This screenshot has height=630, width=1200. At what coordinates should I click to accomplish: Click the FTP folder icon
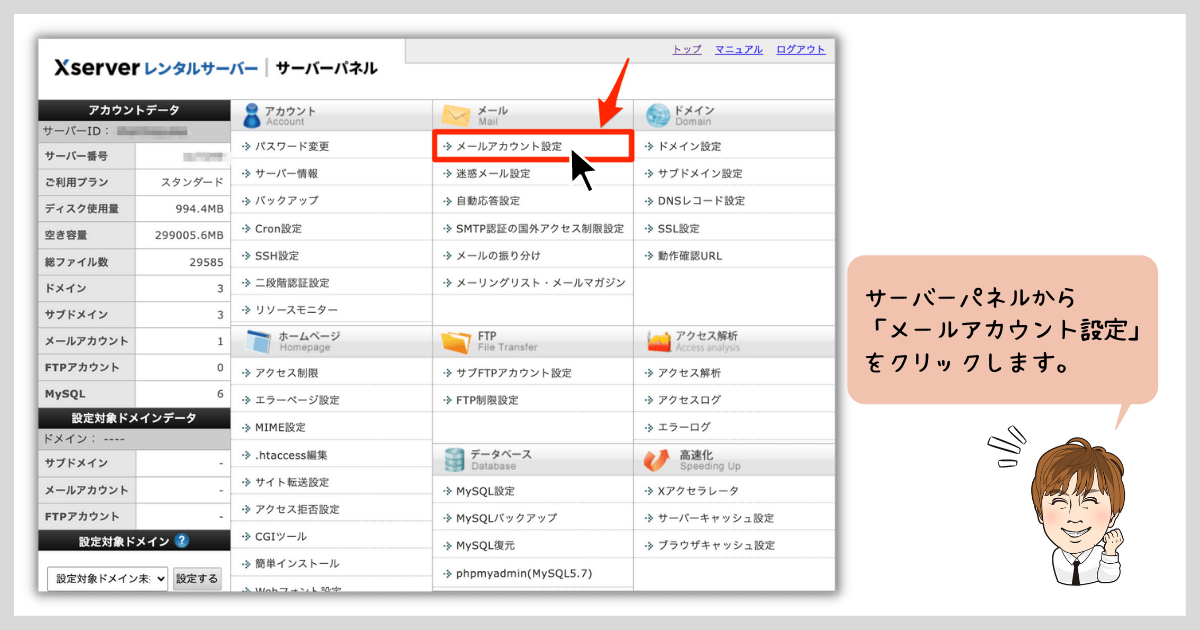(456, 341)
